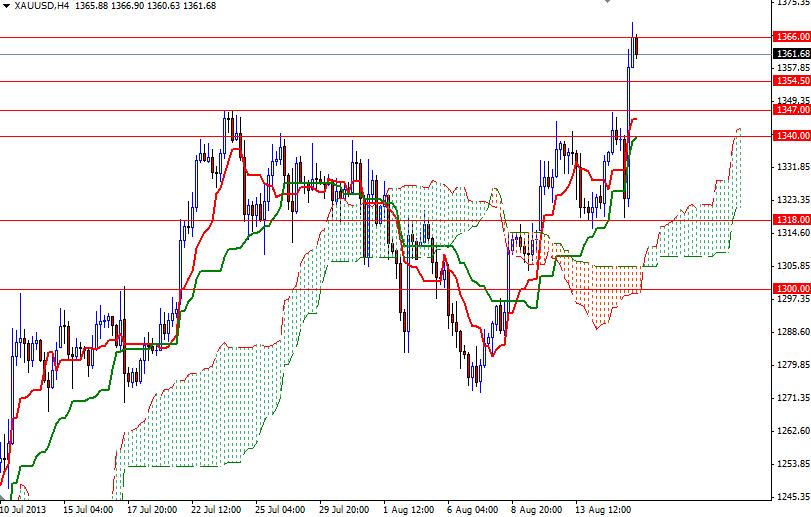Click the 10 Jul 2013 date label
Image resolution: width=811 pixels, height=517 pixels.
point(25,509)
